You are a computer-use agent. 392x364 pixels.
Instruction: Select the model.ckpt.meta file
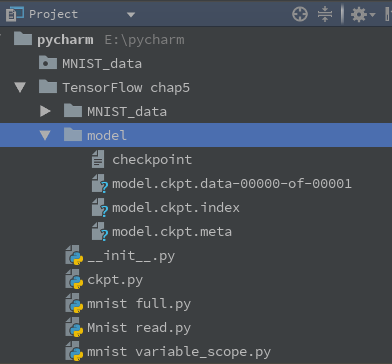point(172,232)
